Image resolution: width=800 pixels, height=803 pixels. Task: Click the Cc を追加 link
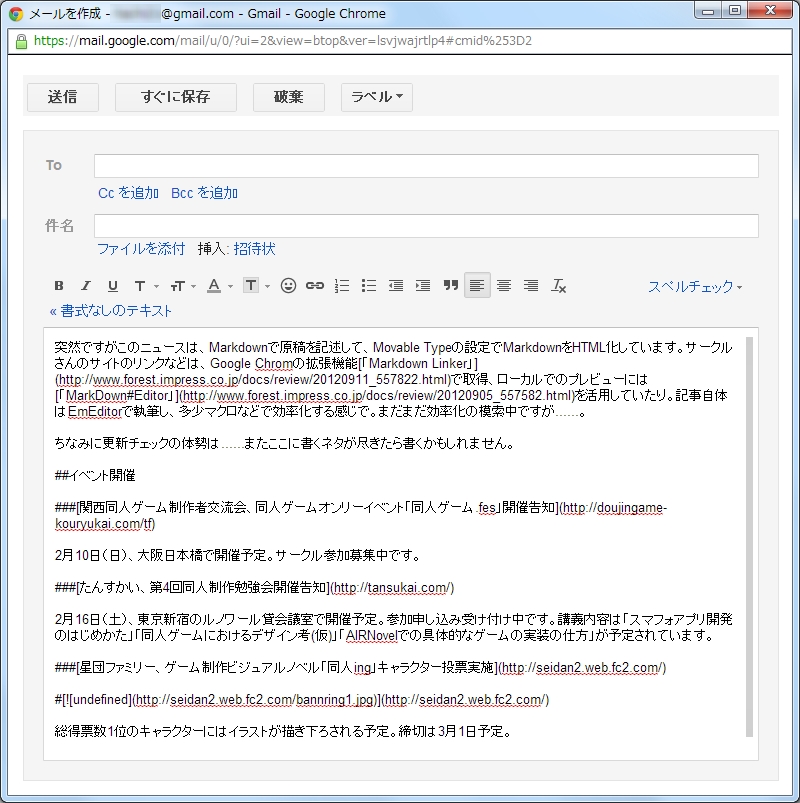pos(128,192)
